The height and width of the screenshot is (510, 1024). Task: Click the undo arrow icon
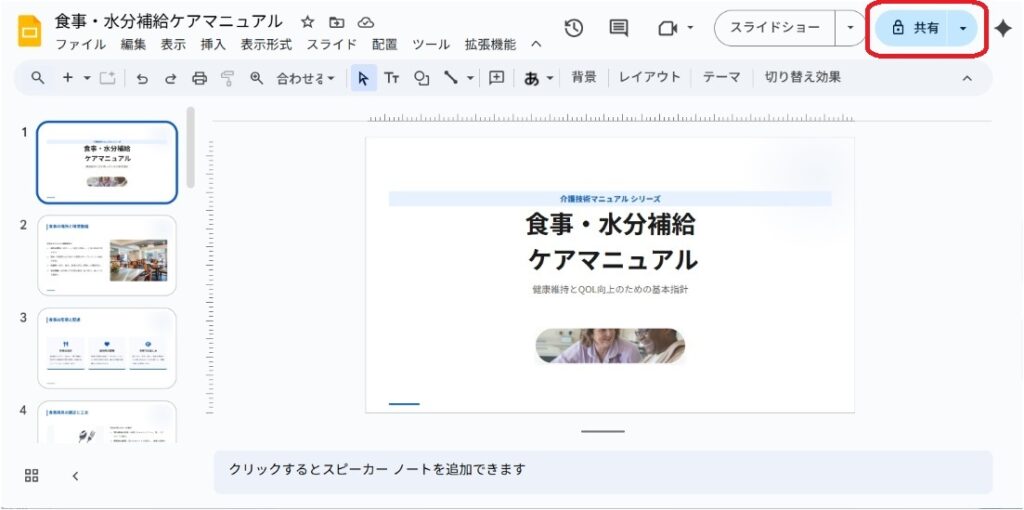click(x=142, y=78)
